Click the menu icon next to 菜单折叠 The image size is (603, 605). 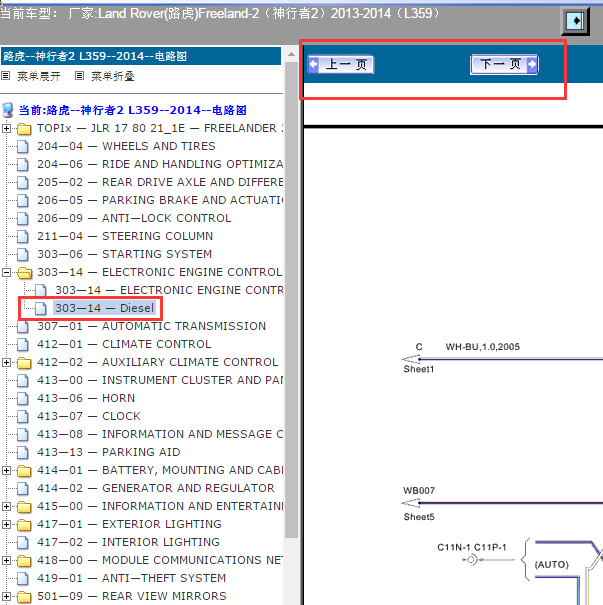coord(79,76)
